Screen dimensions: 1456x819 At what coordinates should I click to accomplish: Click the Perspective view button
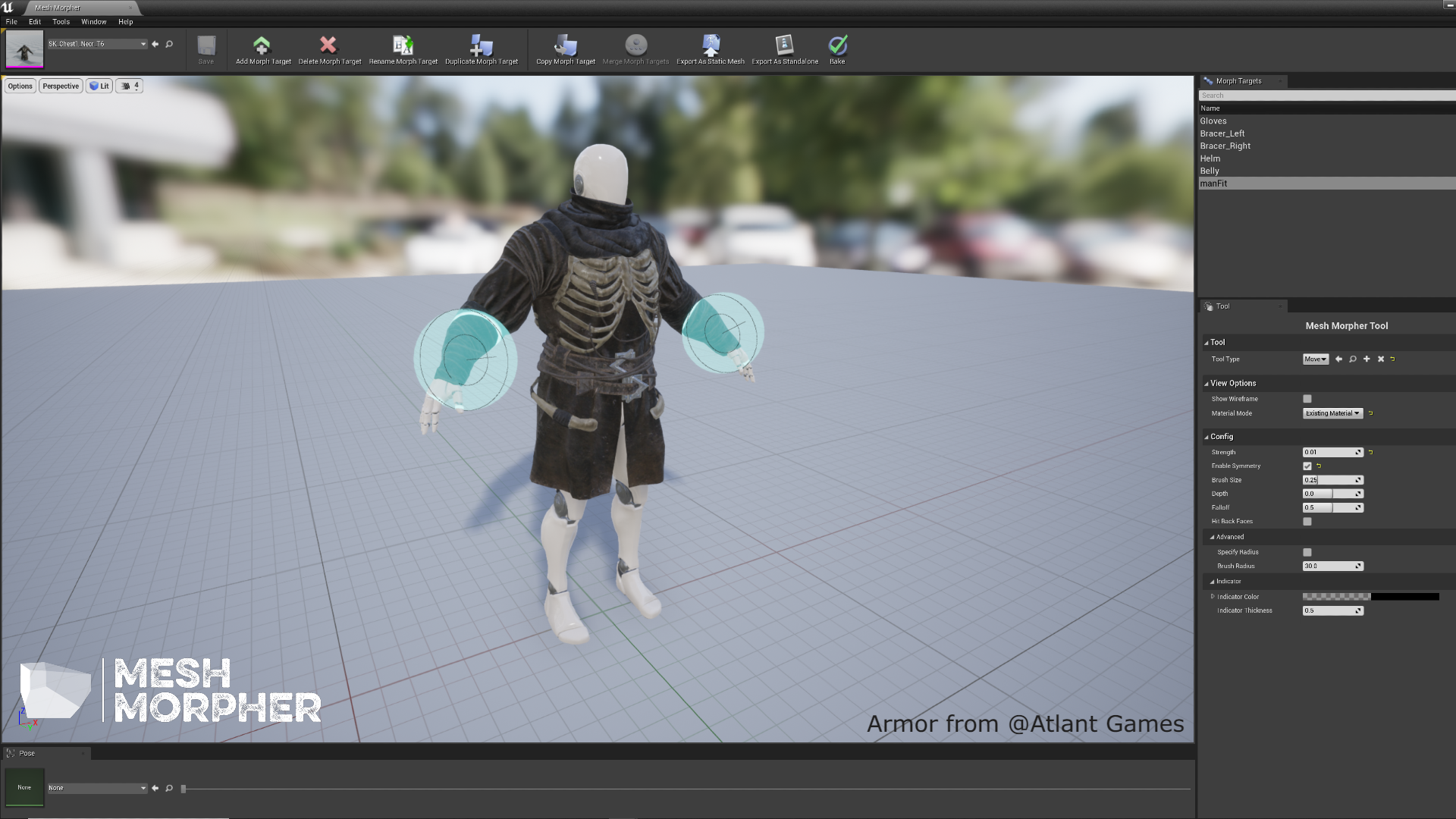pos(60,85)
